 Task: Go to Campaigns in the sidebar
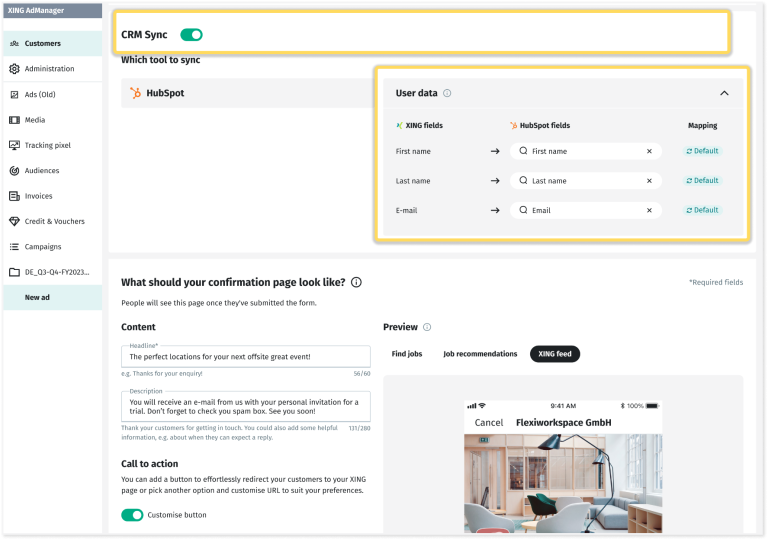pos(42,246)
